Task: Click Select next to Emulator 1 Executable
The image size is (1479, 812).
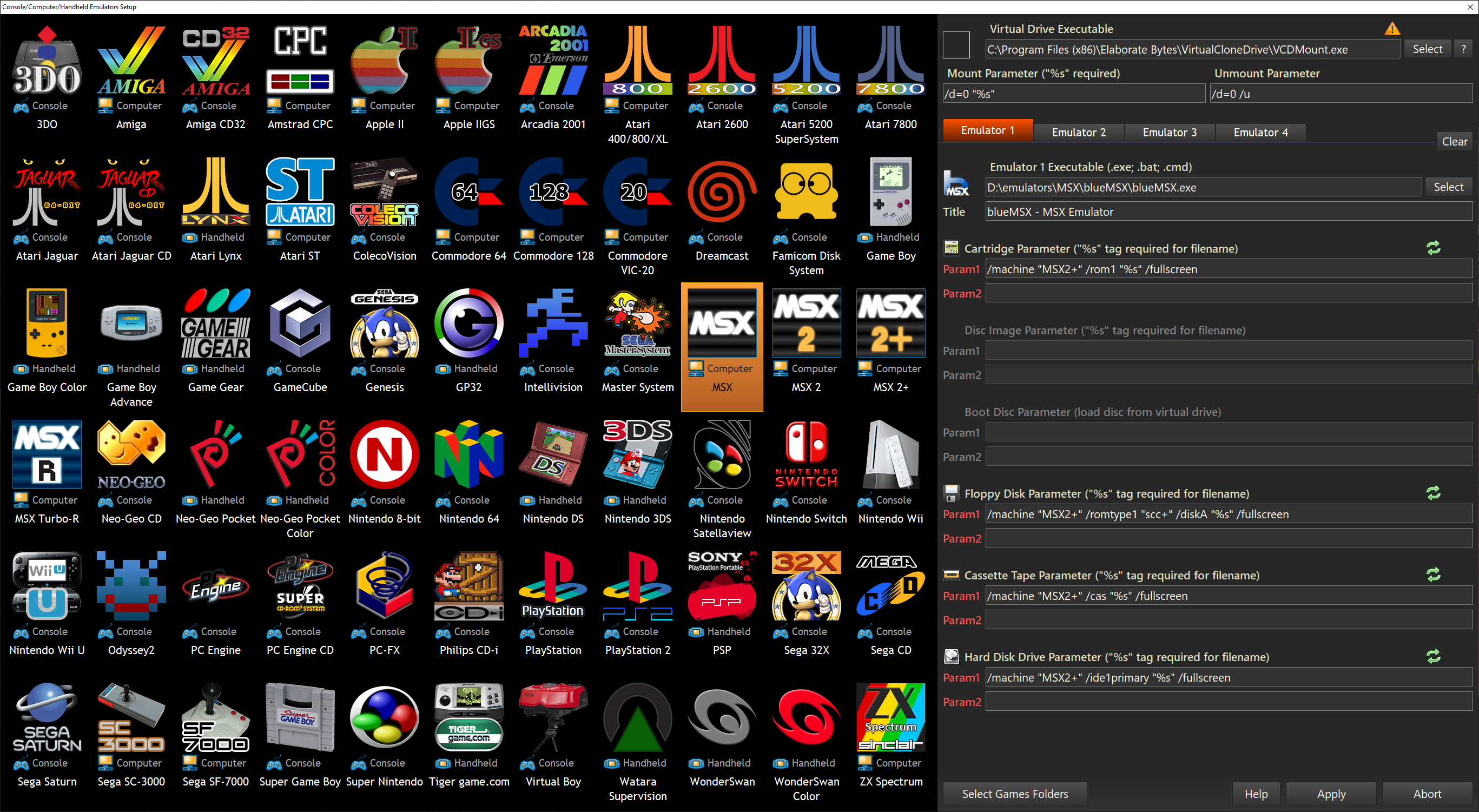Action: [1448, 187]
